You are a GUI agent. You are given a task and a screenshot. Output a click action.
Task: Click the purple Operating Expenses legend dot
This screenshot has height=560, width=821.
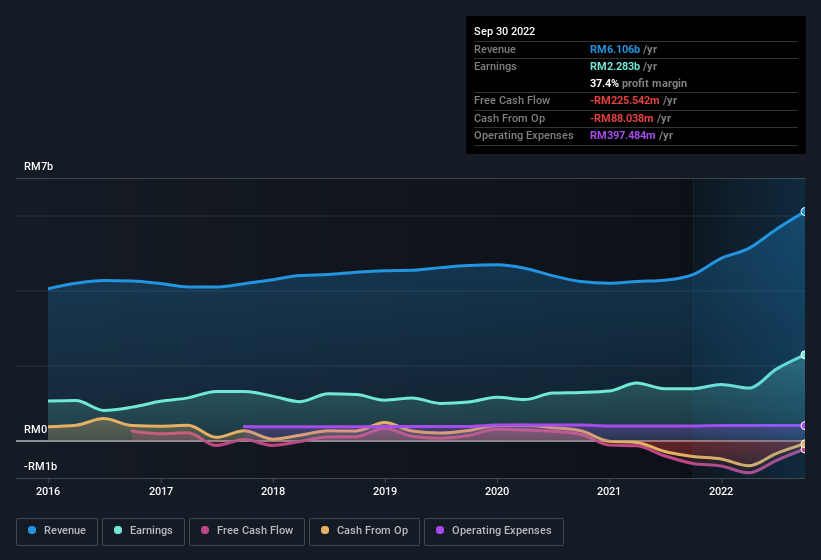441,531
